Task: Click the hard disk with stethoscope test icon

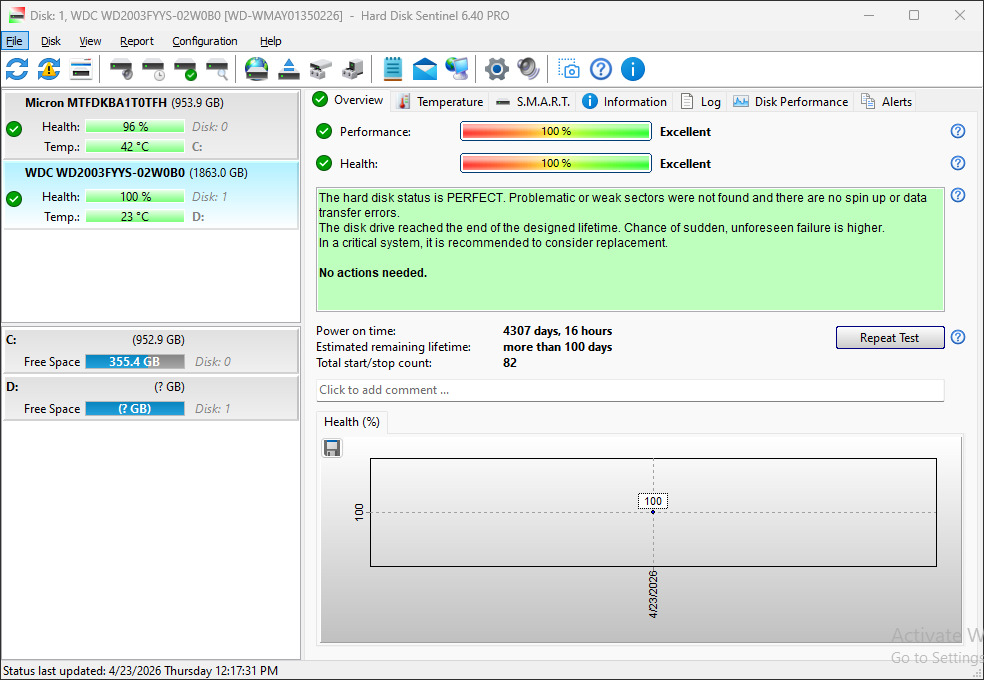Action: [x=121, y=69]
